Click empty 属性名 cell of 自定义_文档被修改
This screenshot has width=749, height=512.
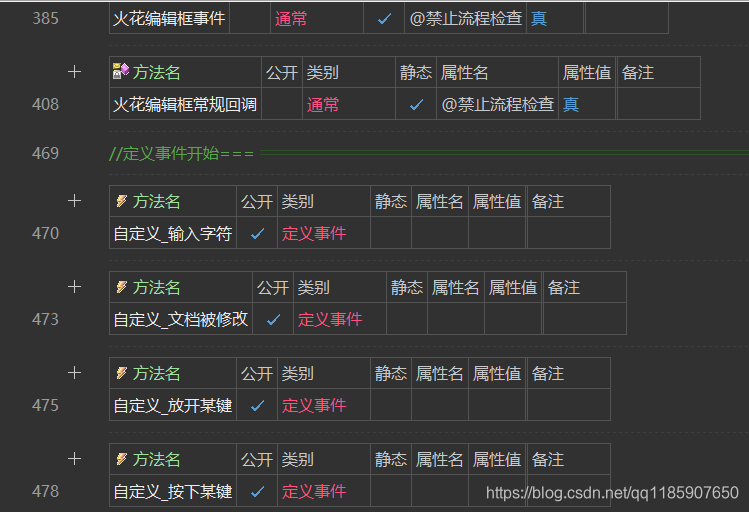(x=456, y=319)
